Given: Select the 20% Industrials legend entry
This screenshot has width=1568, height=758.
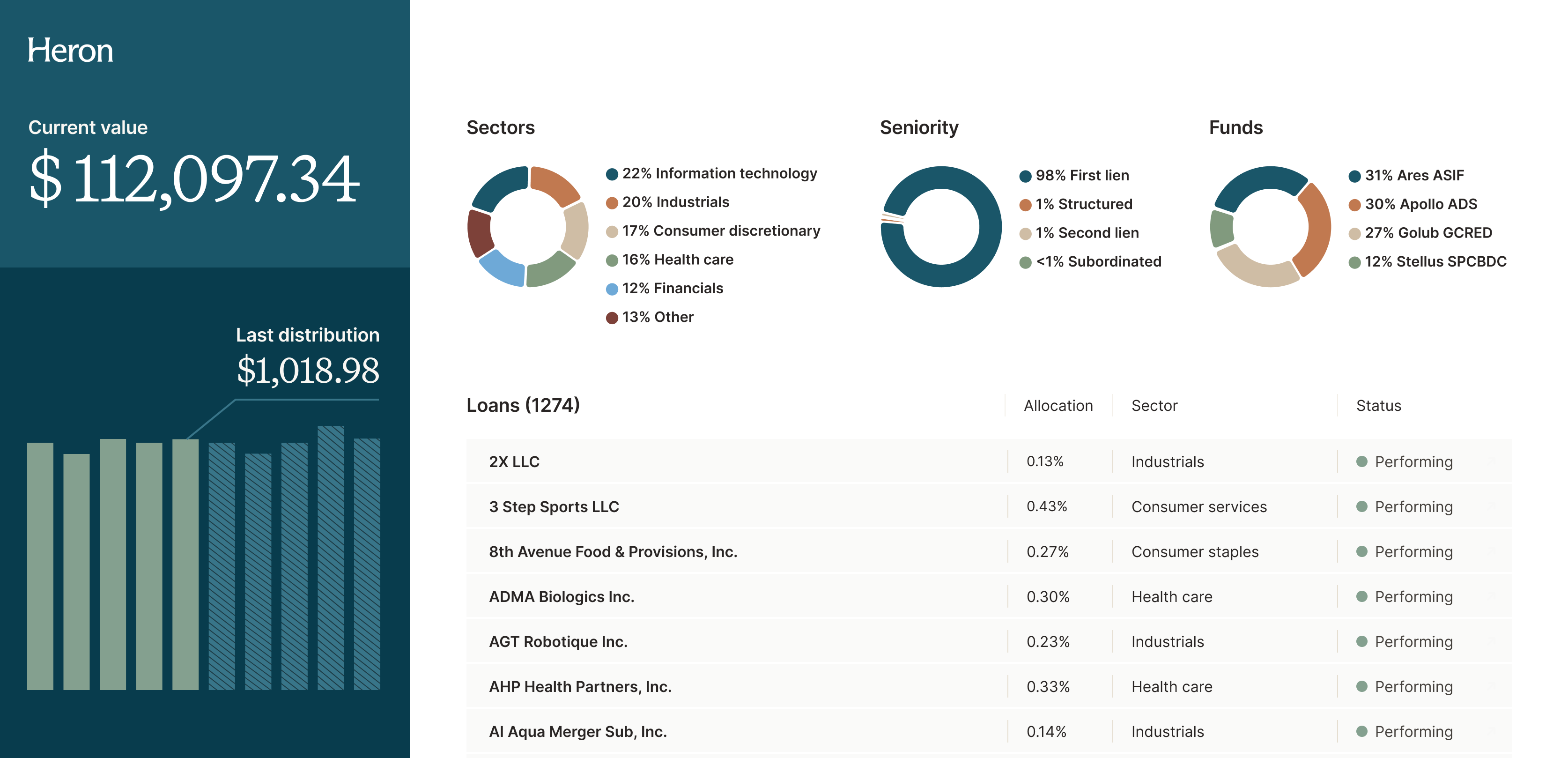Looking at the screenshot, I should 668,202.
